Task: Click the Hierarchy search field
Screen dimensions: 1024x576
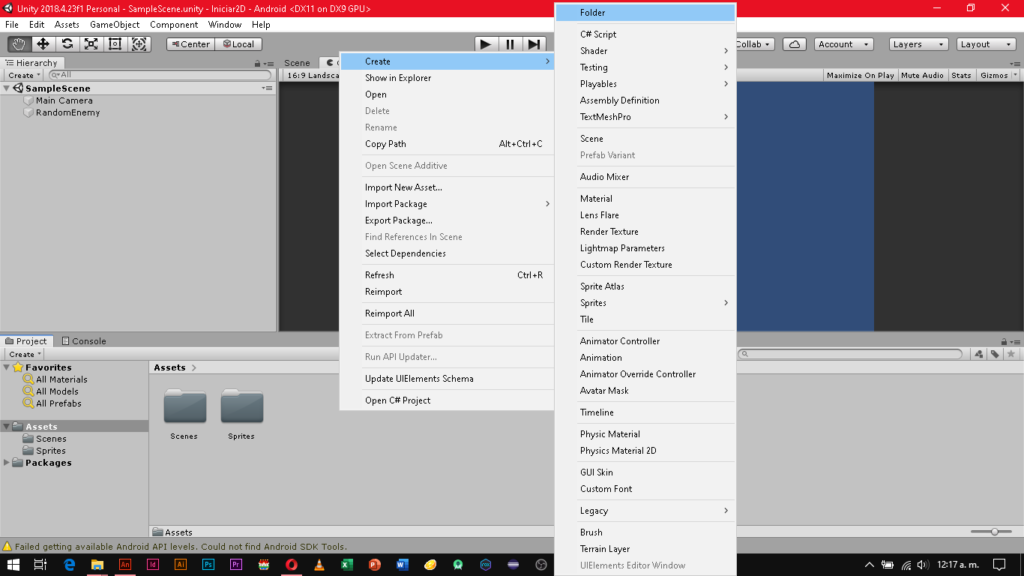Action: pos(160,75)
